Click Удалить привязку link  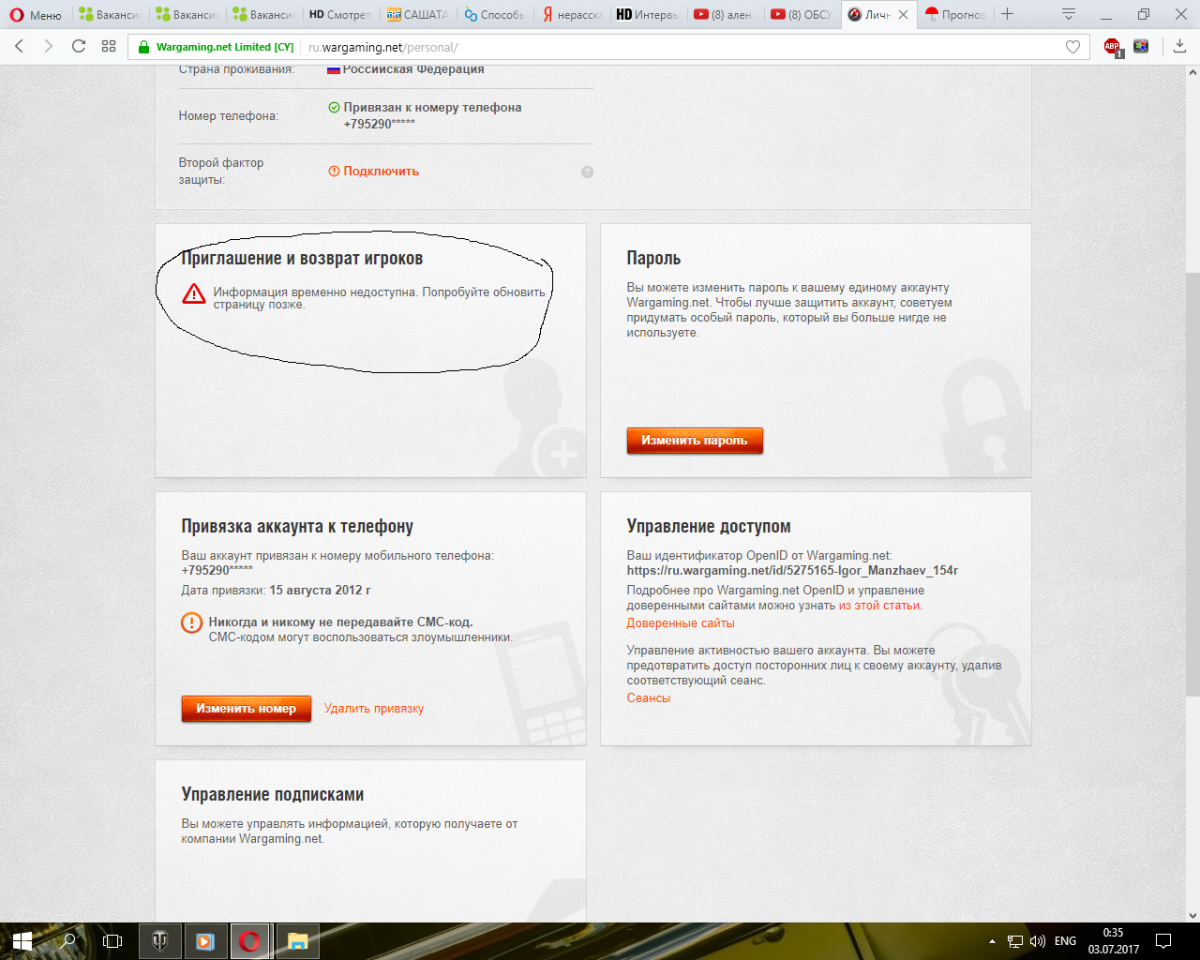[374, 709]
